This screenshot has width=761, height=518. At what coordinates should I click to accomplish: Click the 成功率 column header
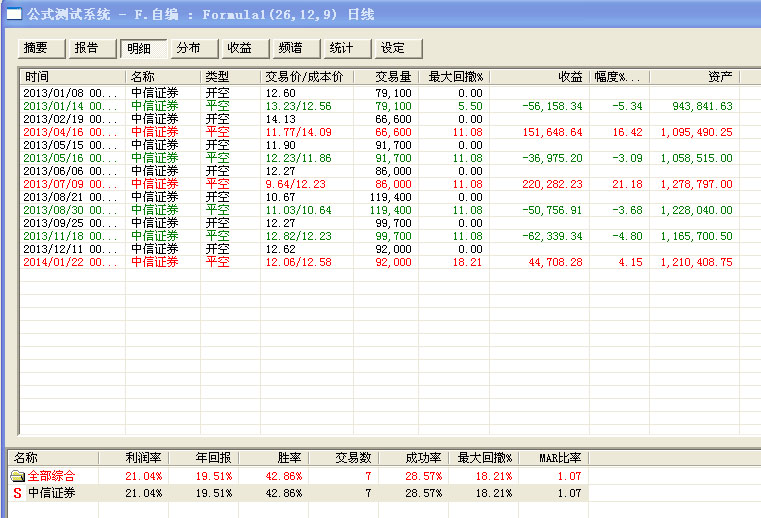click(x=414, y=458)
